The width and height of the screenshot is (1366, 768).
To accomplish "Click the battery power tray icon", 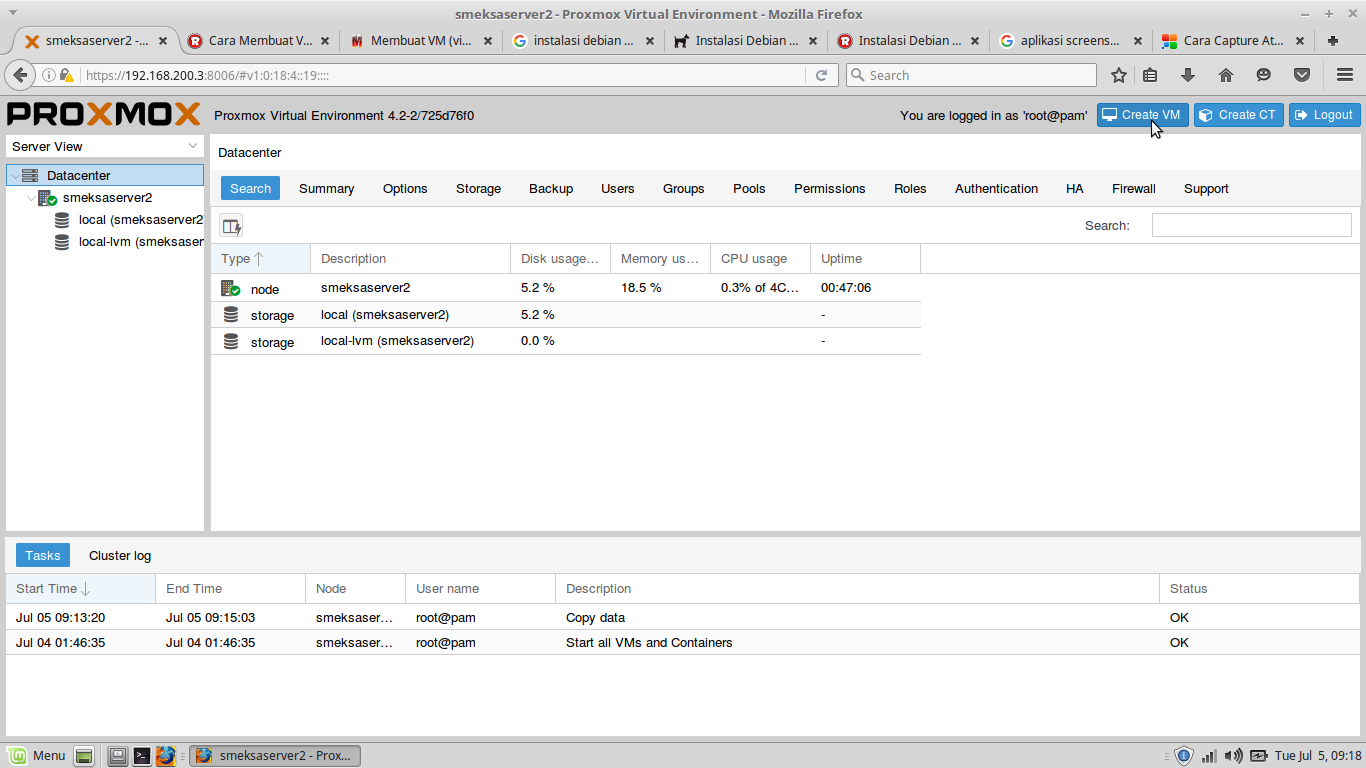I will coord(1258,756).
